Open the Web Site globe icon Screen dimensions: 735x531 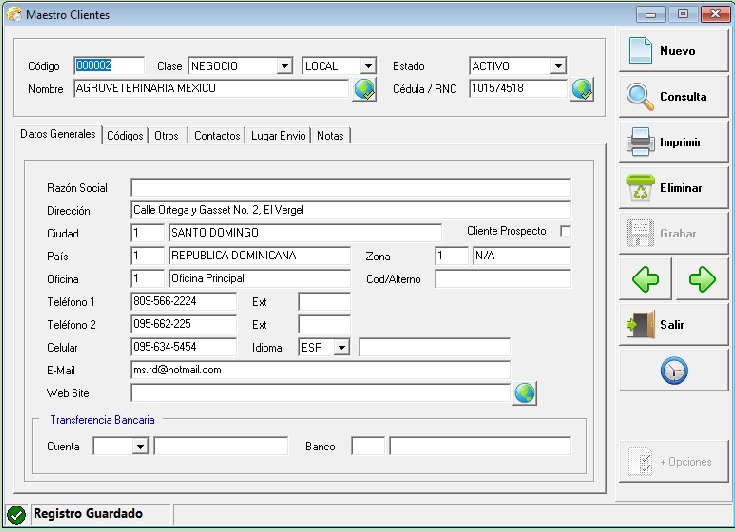pos(525,393)
